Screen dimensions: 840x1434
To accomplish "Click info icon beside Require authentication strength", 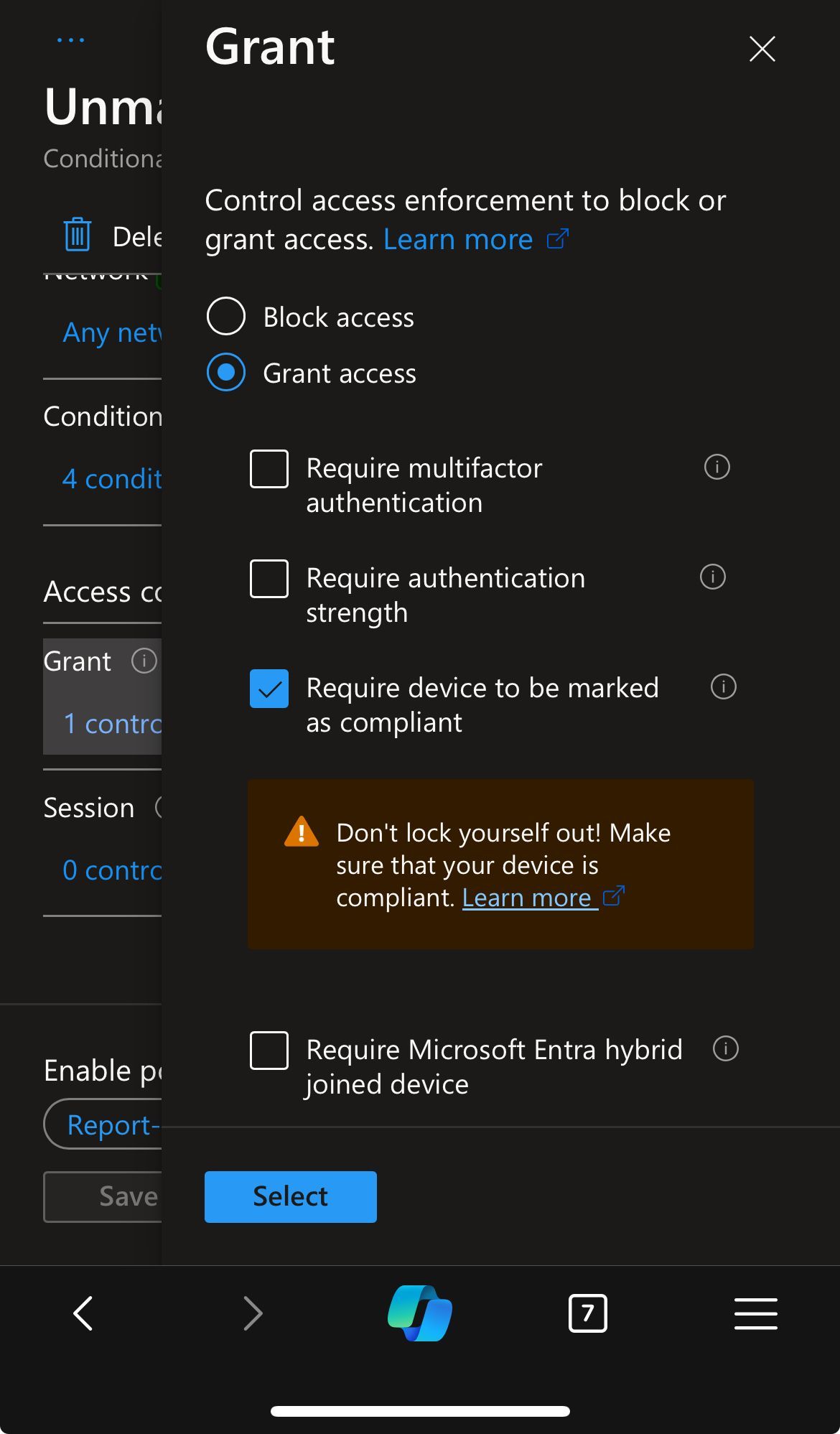I will tap(712, 577).
